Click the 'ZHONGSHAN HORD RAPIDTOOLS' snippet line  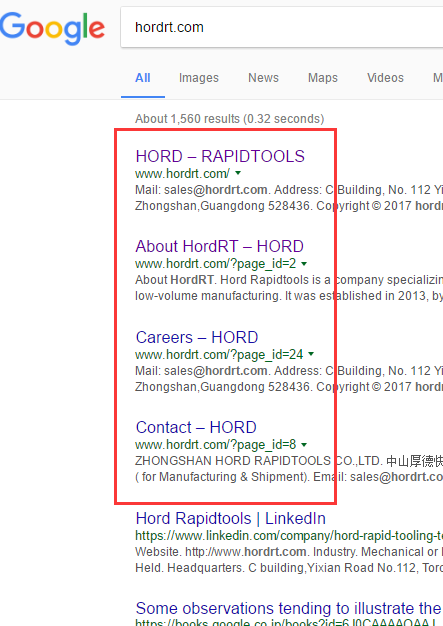coord(289,461)
